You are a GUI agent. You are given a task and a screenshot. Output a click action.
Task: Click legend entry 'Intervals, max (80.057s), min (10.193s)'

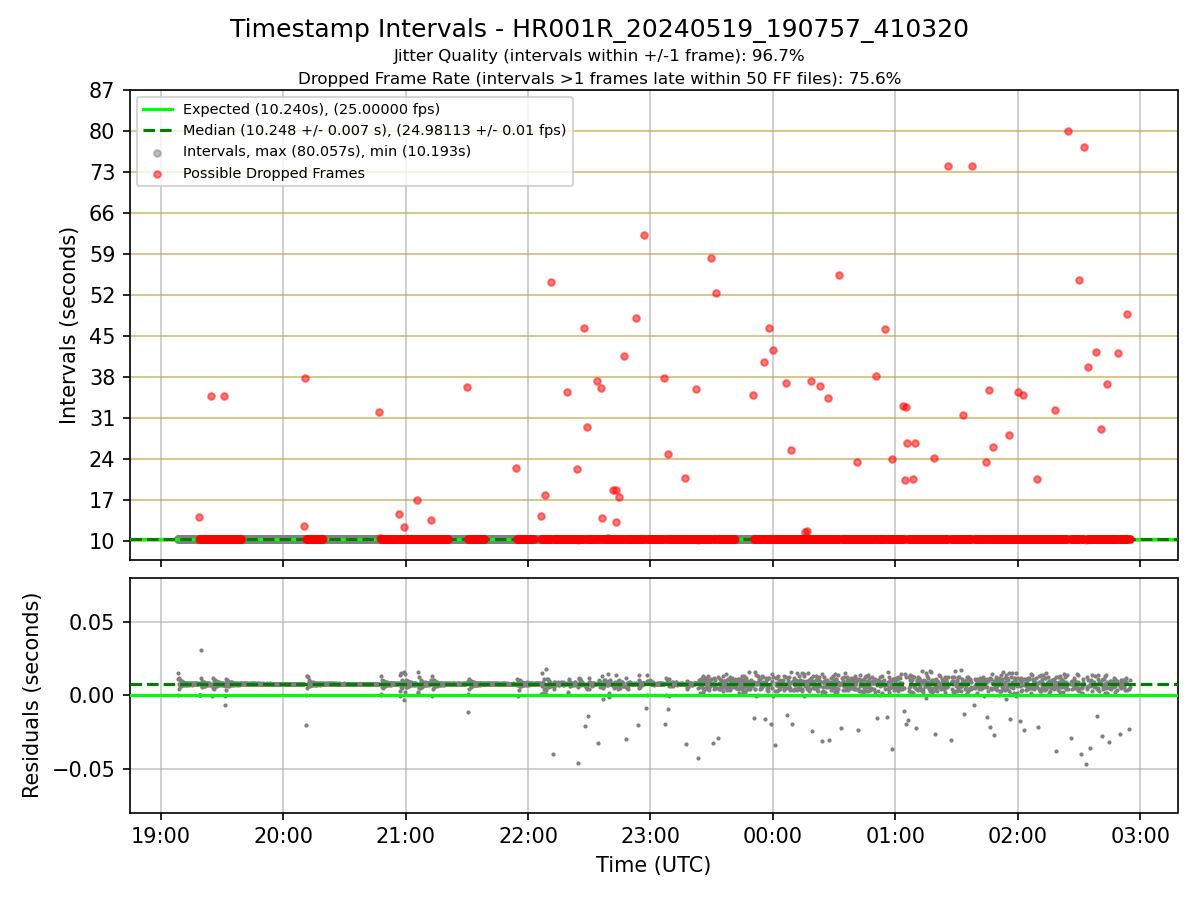327,152
